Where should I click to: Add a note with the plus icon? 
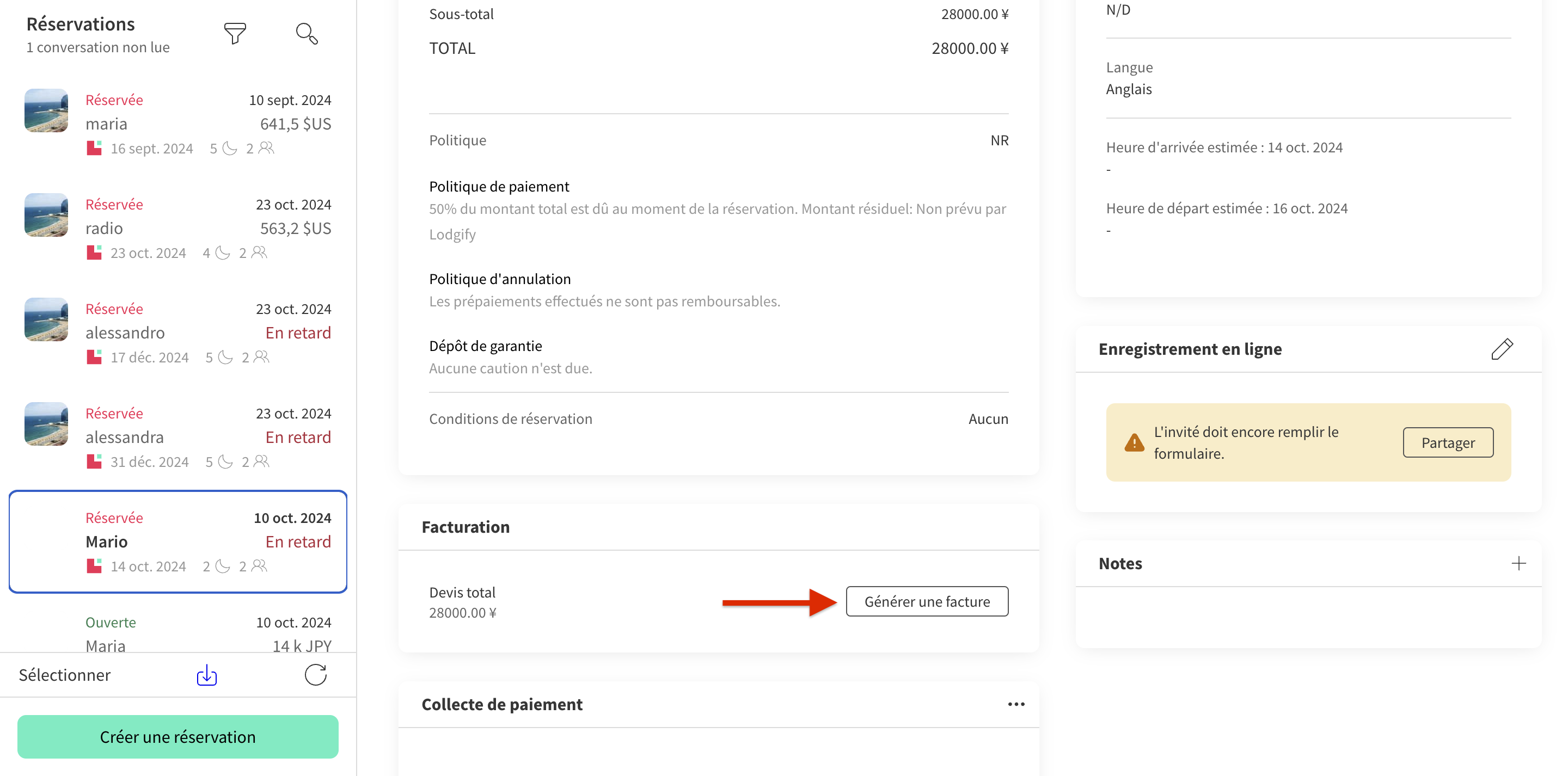coord(1518,564)
